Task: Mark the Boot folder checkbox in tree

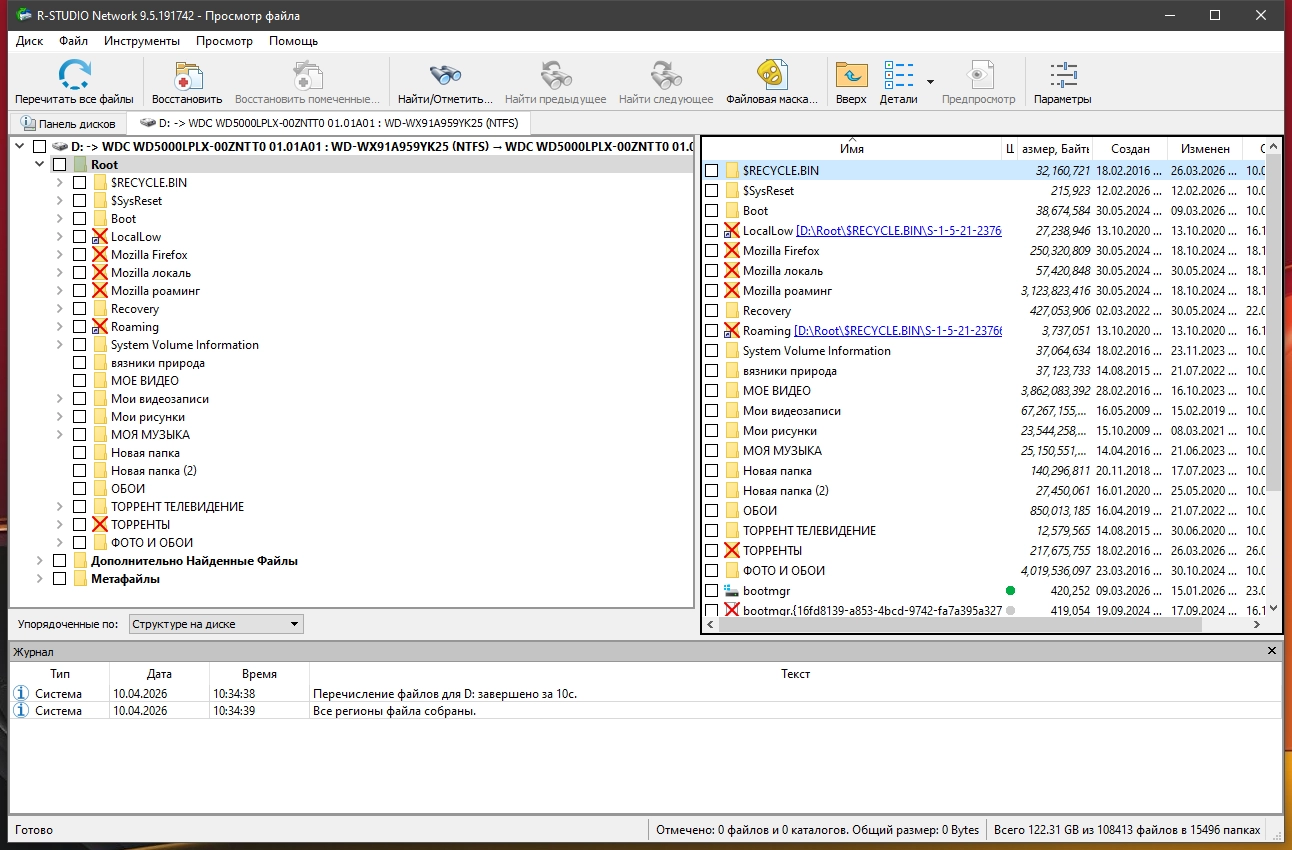Action: (x=80, y=219)
